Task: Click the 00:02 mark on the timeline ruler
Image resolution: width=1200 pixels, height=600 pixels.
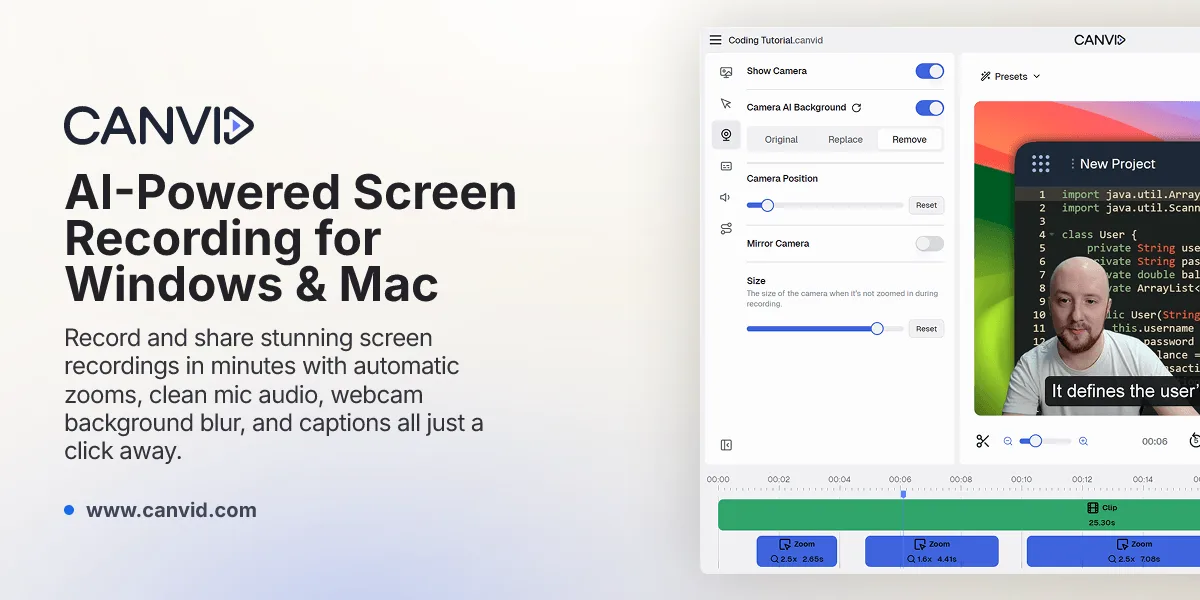Action: [x=779, y=480]
